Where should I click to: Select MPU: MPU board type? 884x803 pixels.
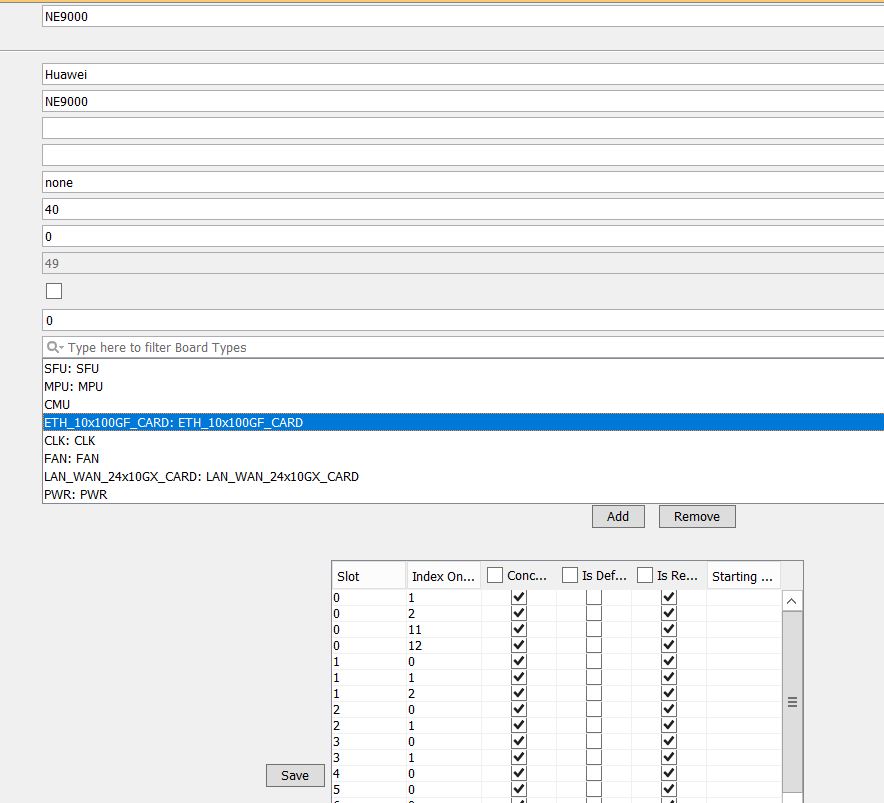74,387
